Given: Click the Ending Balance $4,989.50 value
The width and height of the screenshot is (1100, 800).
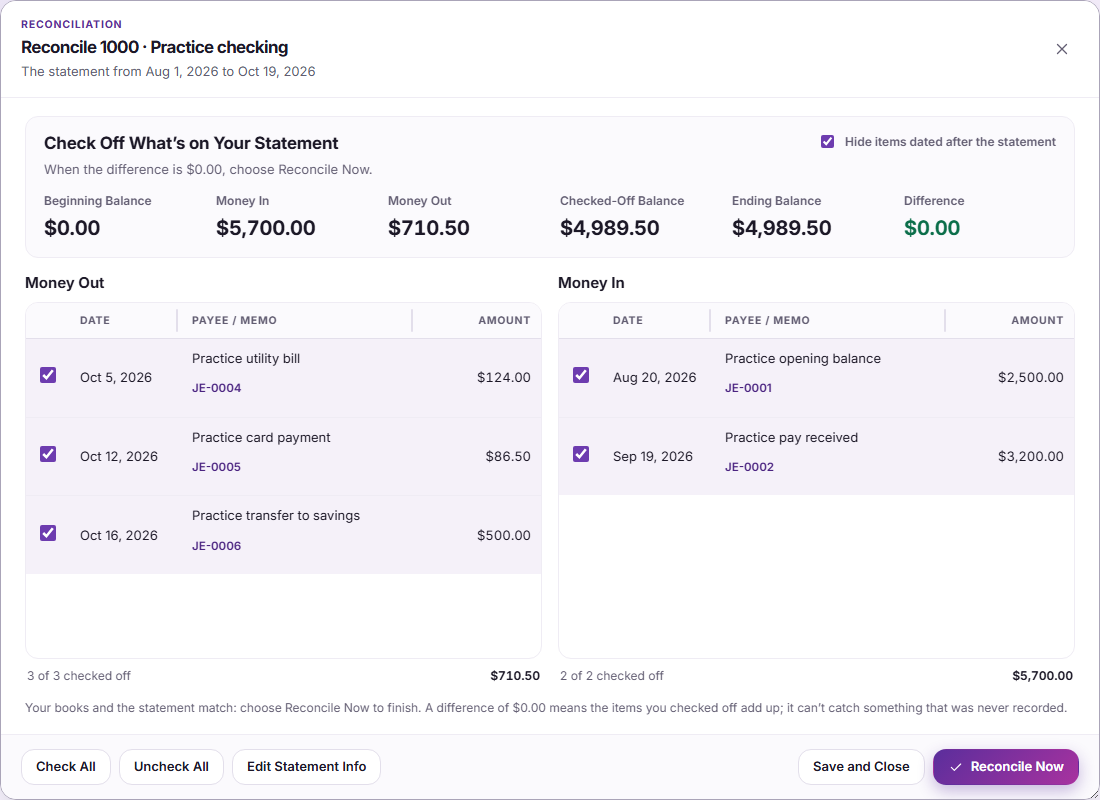Looking at the screenshot, I should pyautogui.click(x=782, y=228).
